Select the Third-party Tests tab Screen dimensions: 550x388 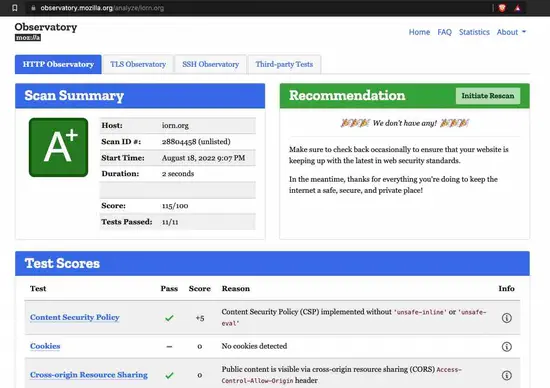[284, 64]
